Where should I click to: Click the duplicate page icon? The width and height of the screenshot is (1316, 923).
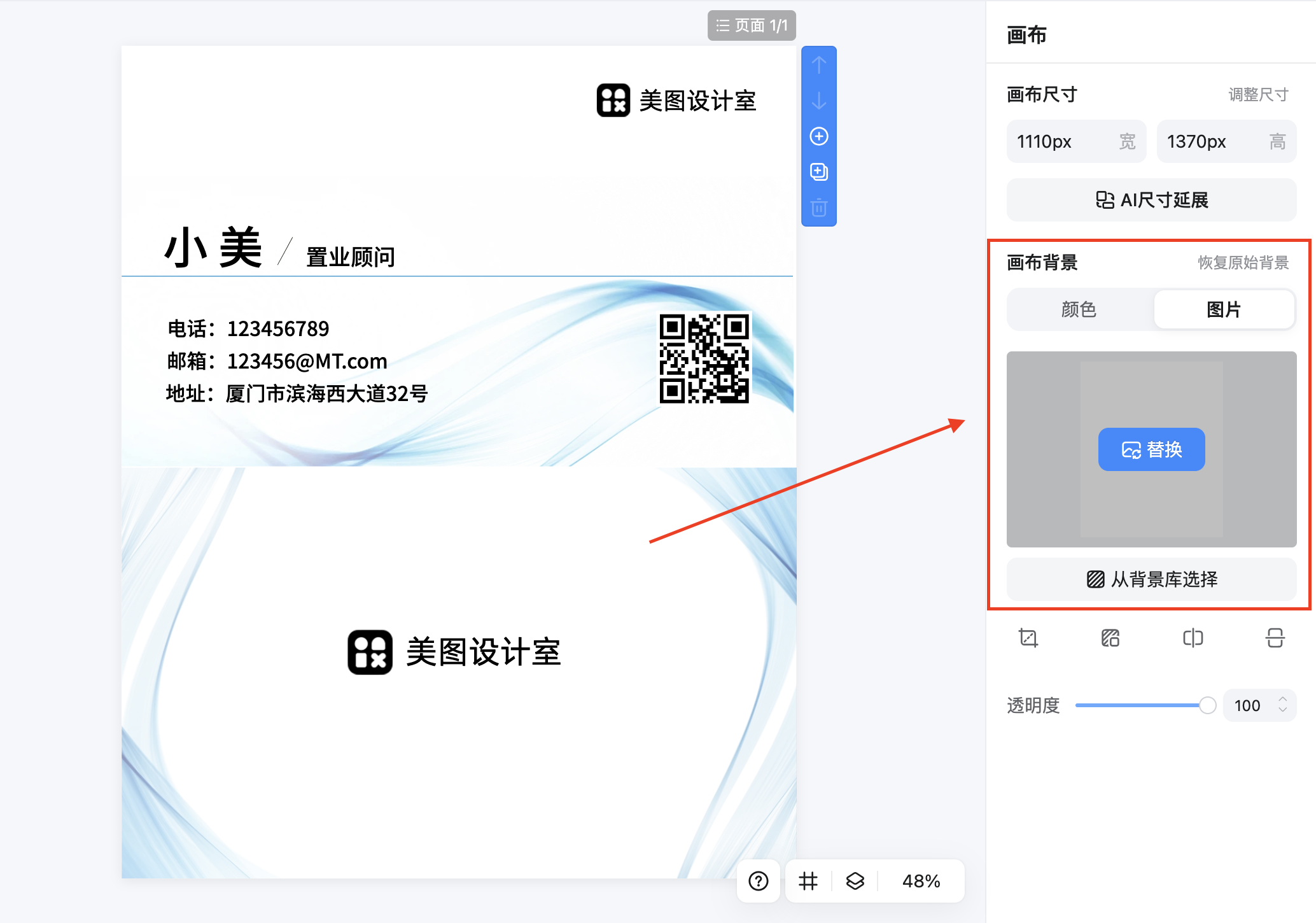[x=819, y=172]
